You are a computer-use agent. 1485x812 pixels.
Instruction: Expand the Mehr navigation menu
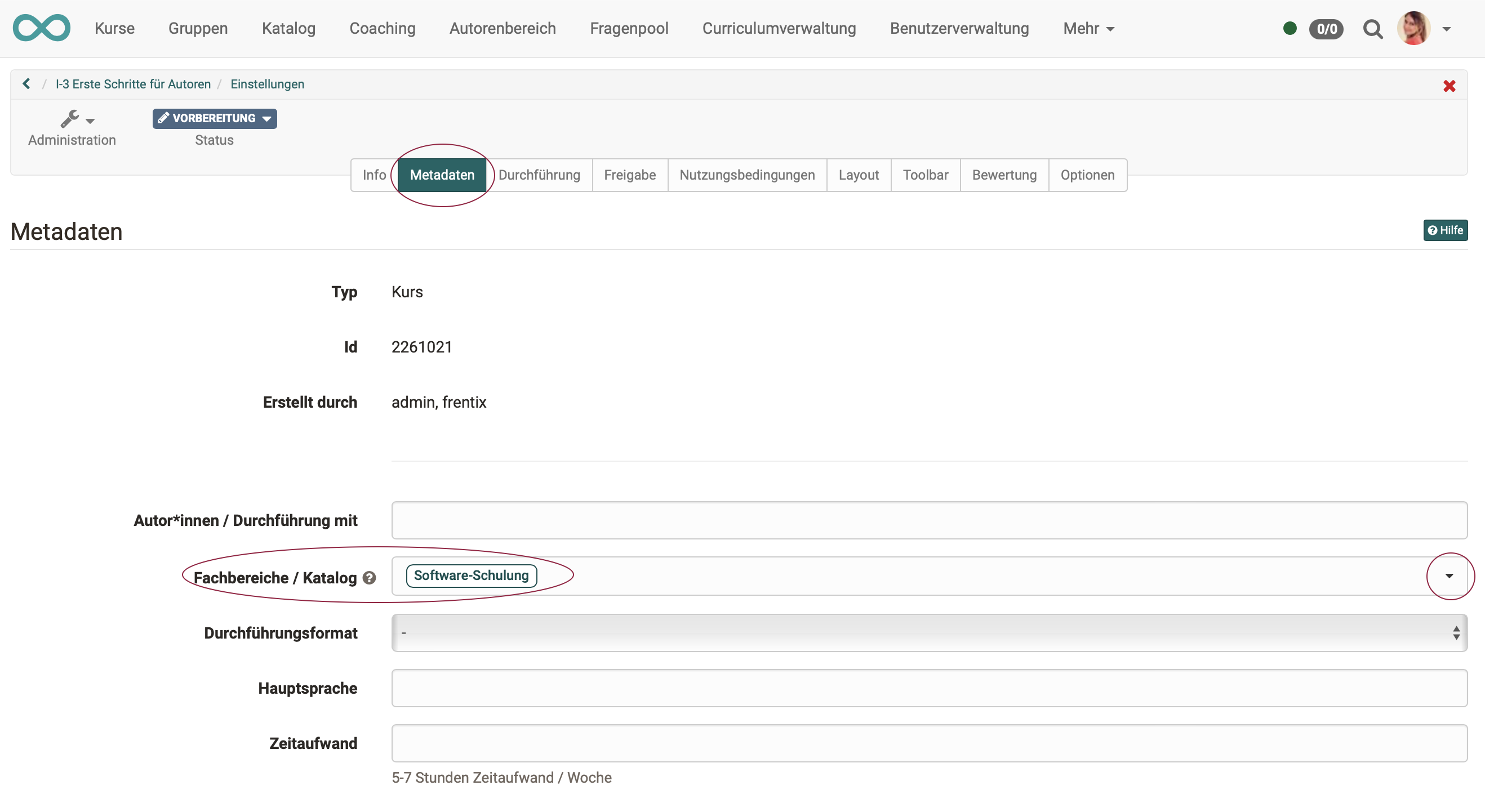click(1088, 28)
